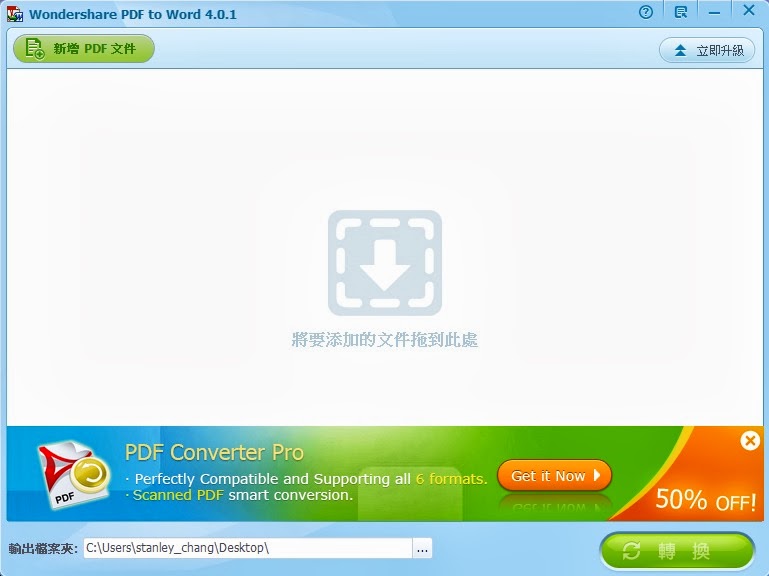
Task: Close the PDF Converter Pro ad banner
Action: [750, 441]
